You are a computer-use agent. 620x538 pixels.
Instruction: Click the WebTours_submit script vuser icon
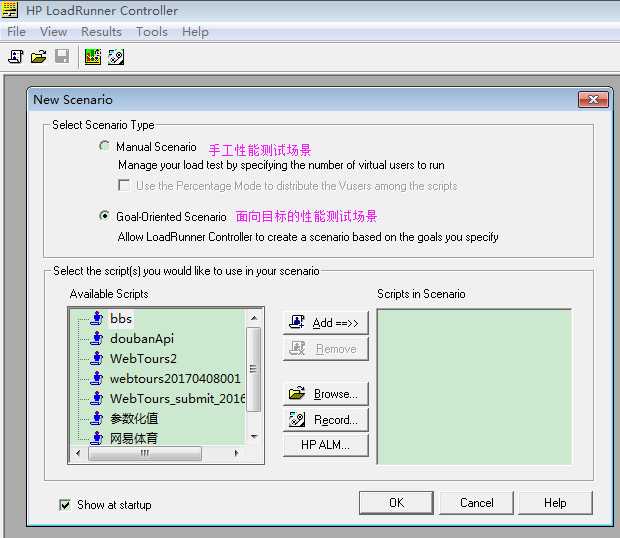click(x=96, y=398)
